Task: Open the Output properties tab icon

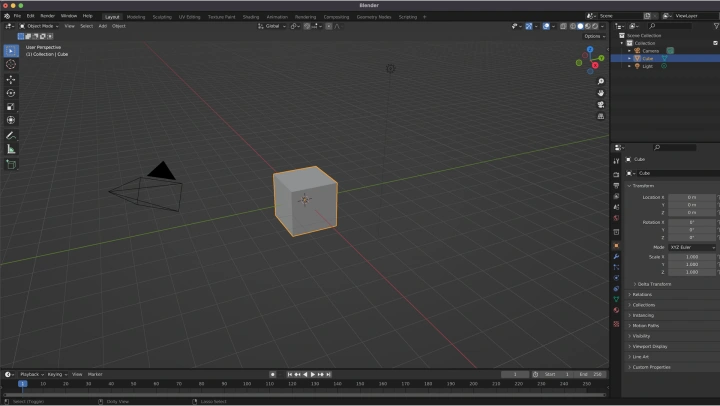Action: click(616, 186)
